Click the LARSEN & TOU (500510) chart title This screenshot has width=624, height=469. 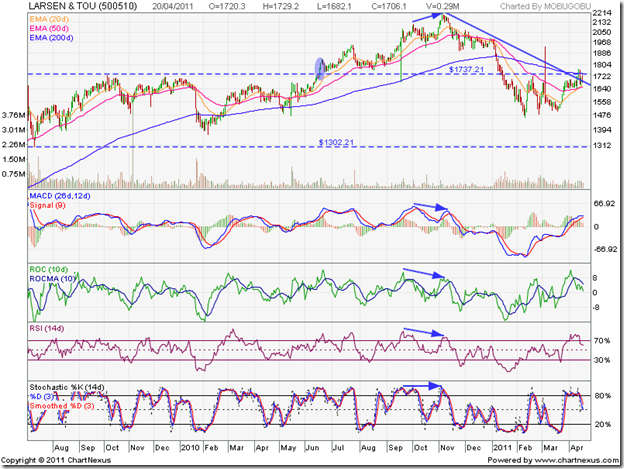pyautogui.click(x=83, y=6)
